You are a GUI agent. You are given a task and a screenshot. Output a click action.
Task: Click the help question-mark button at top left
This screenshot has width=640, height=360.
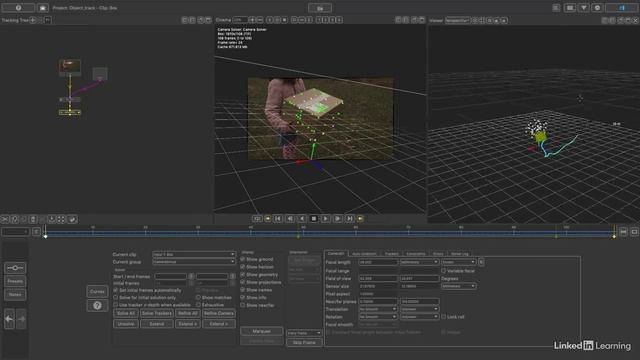pyautogui.click(x=18, y=8)
